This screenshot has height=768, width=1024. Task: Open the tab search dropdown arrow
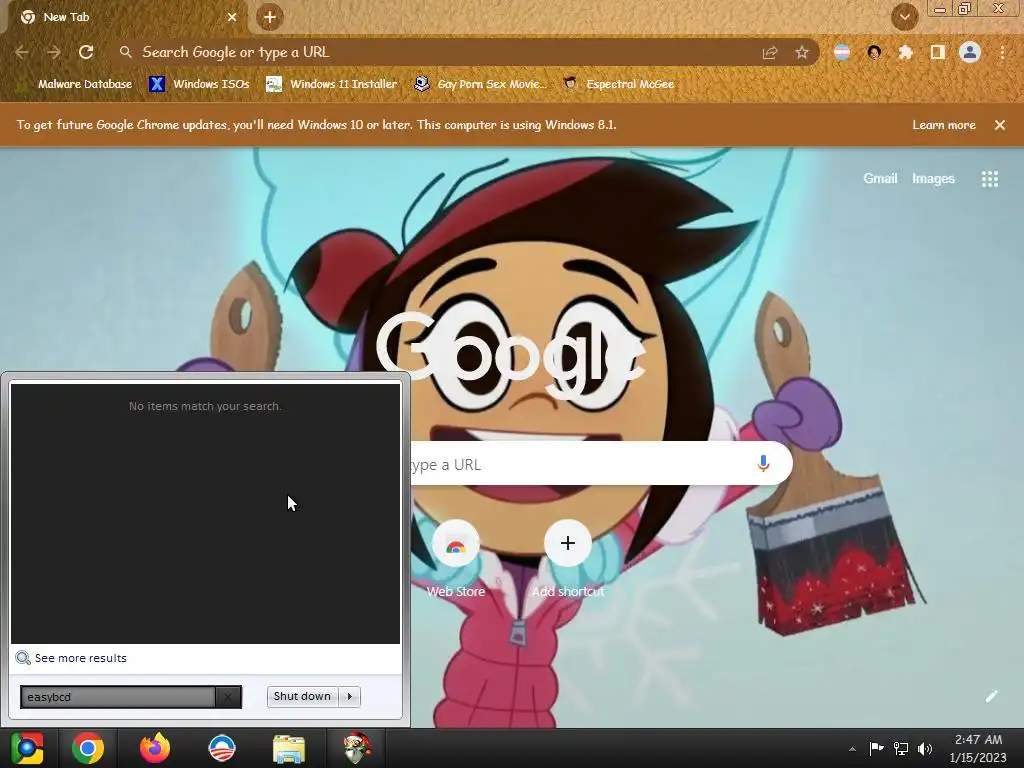pos(905,17)
